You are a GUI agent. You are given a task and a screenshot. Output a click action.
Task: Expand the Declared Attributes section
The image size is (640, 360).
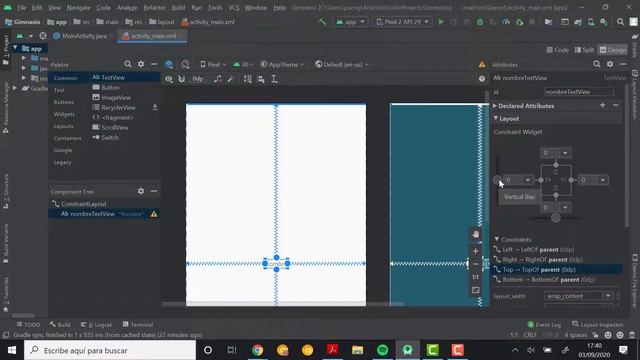495,106
